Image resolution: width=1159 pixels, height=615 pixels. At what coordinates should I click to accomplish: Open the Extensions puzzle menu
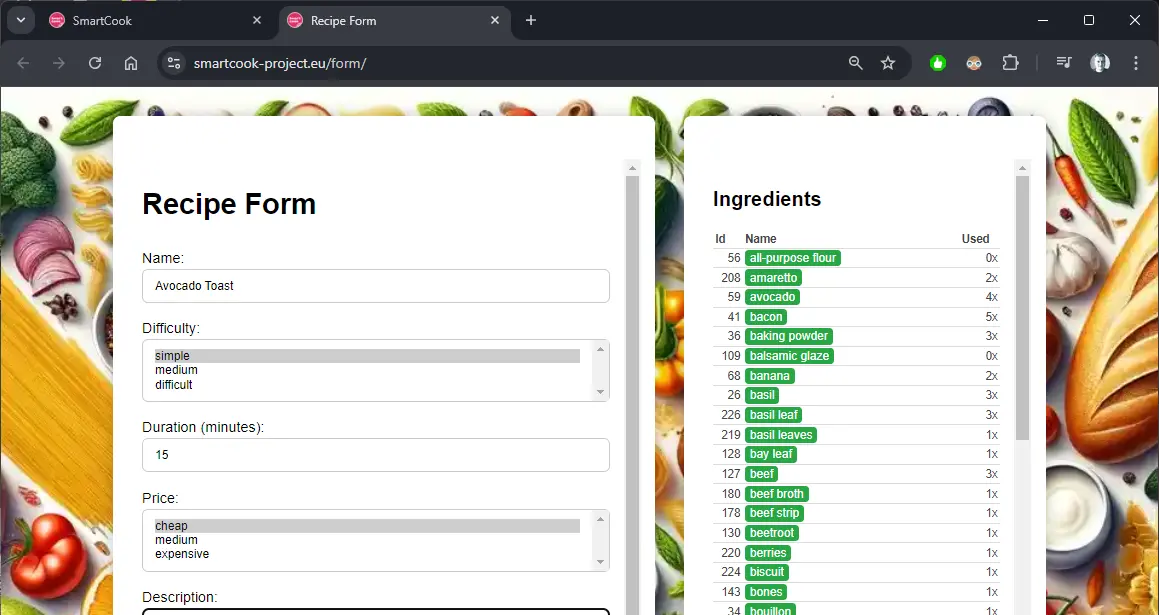(x=1010, y=63)
